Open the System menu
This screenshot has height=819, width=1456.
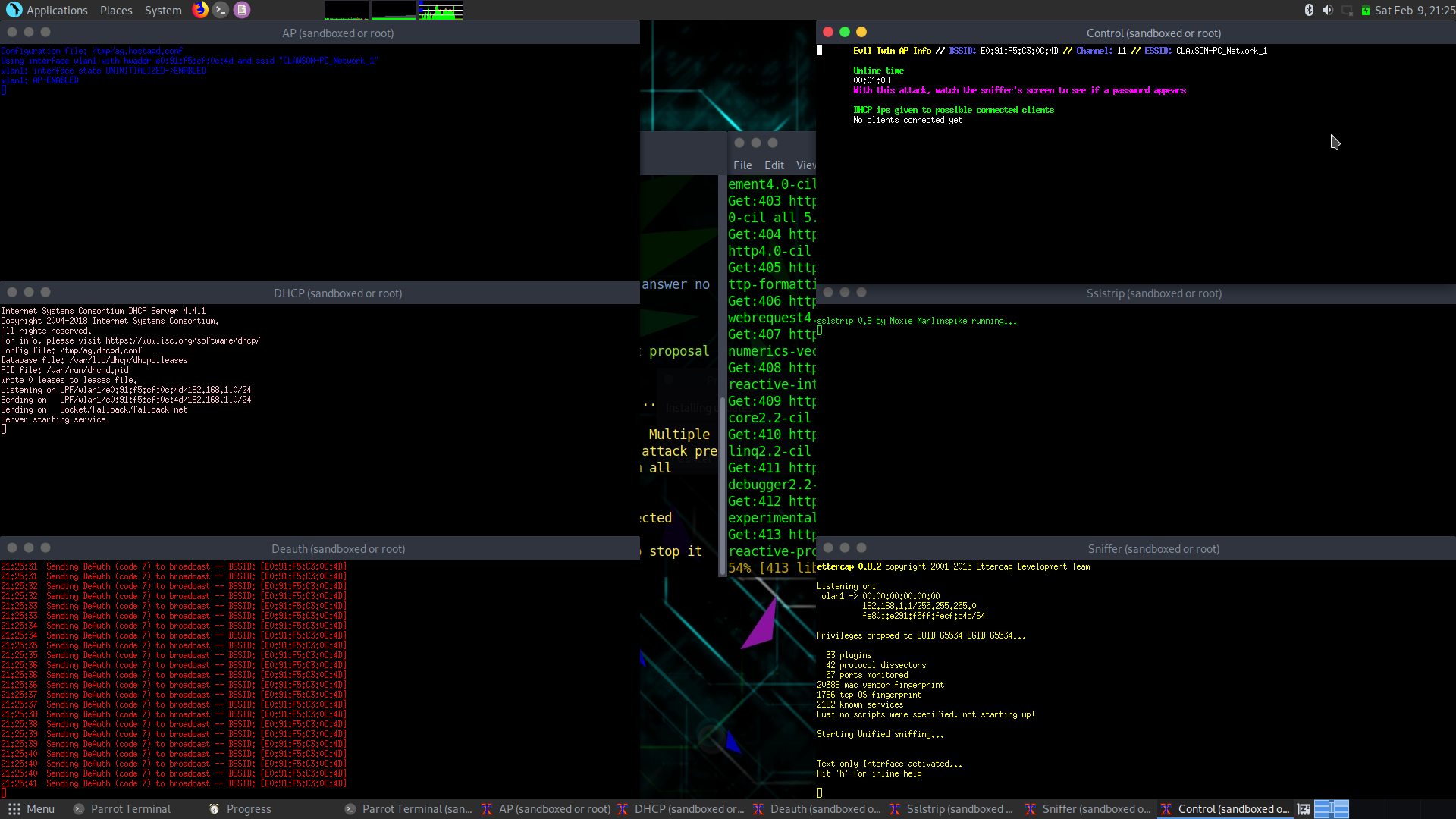163,11
